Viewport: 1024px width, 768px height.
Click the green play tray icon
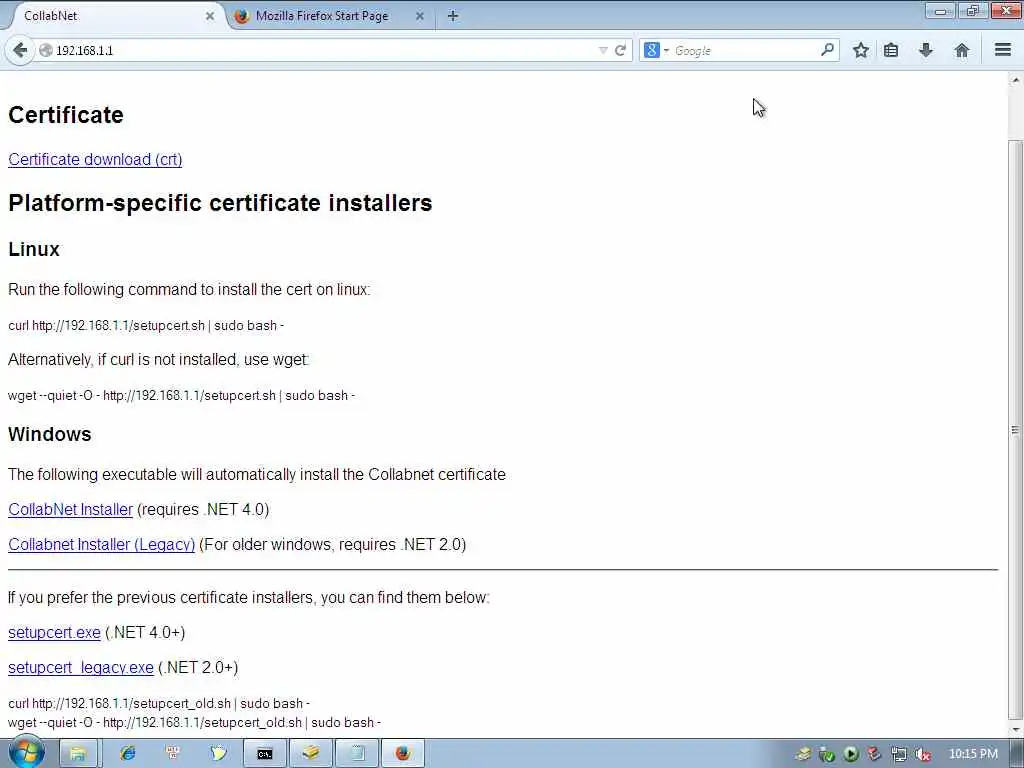pyautogui.click(x=851, y=754)
